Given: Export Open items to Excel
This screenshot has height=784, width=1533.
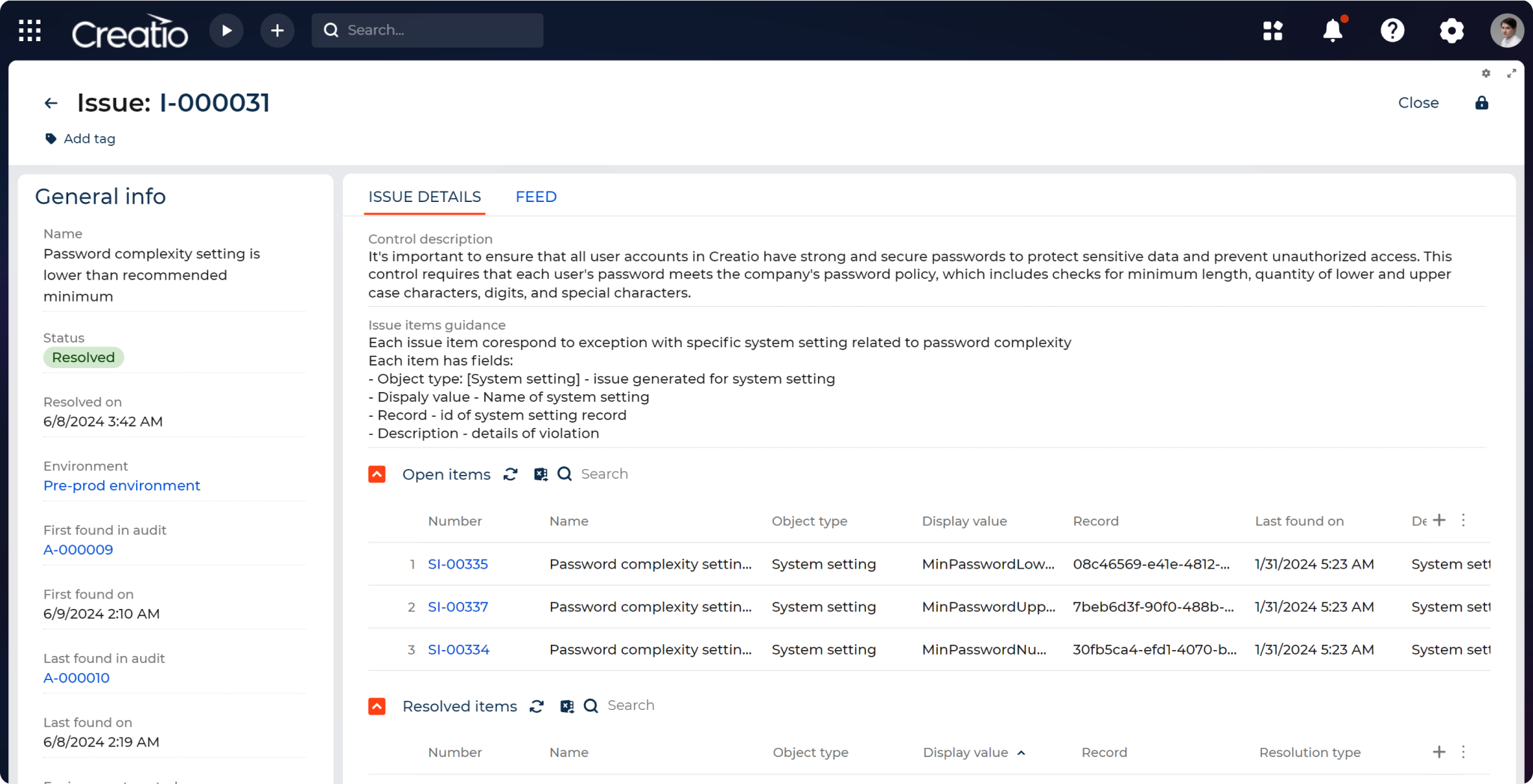Looking at the screenshot, I should coord(540,474).
